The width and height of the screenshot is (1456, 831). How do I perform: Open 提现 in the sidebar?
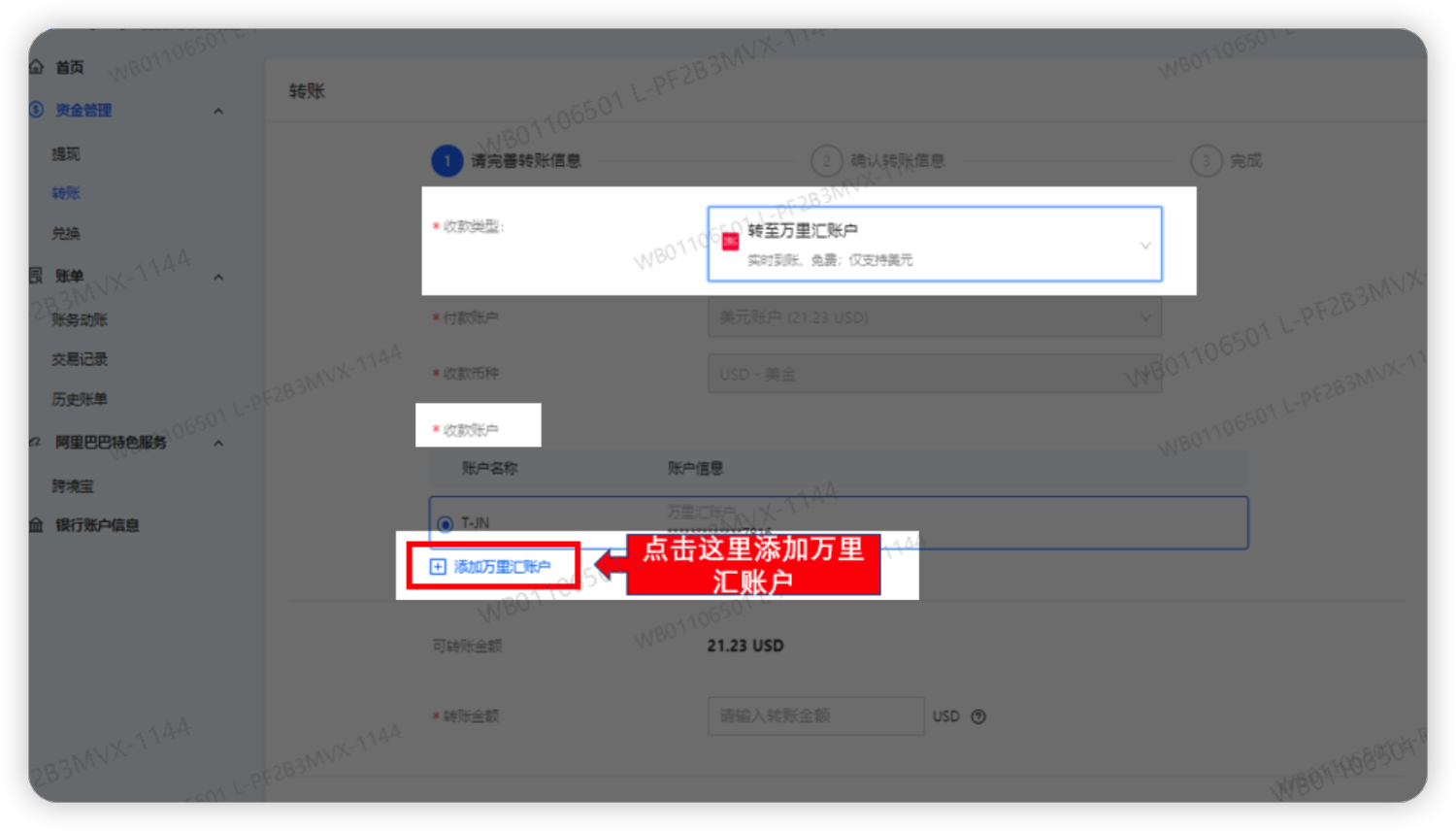pos(66,153)
